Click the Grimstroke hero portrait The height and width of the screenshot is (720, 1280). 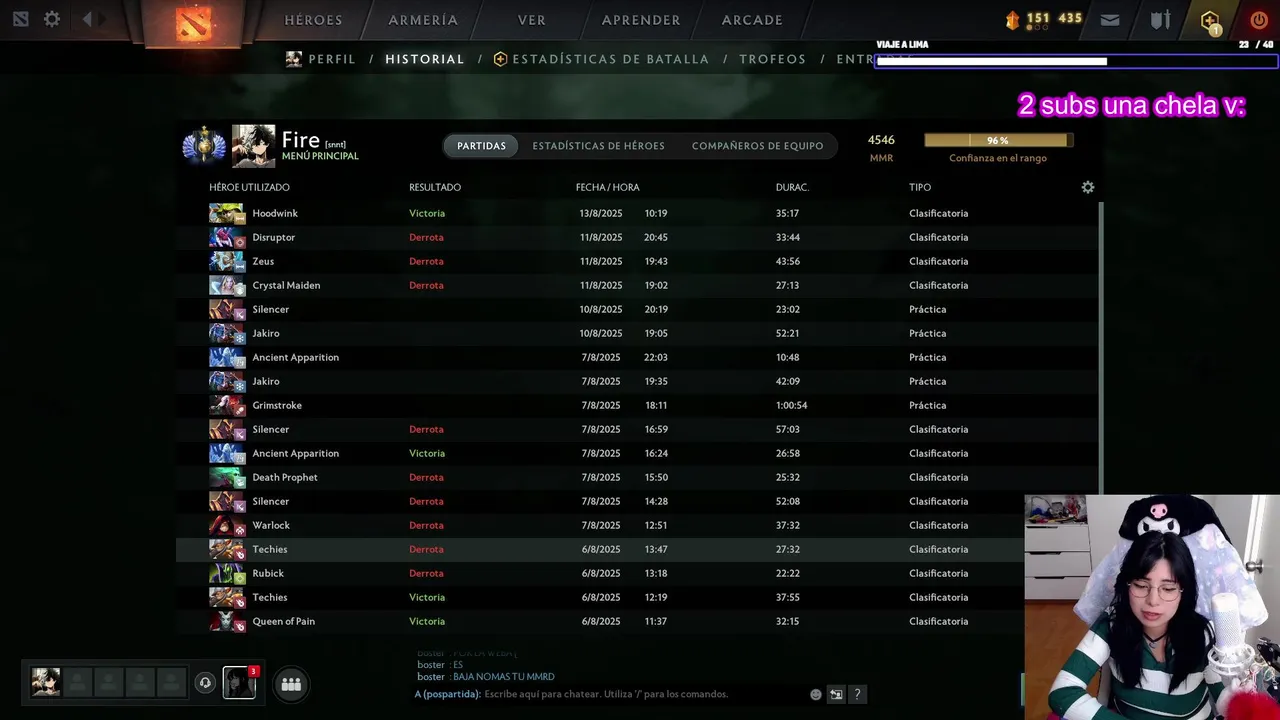[x=226, y=405]
